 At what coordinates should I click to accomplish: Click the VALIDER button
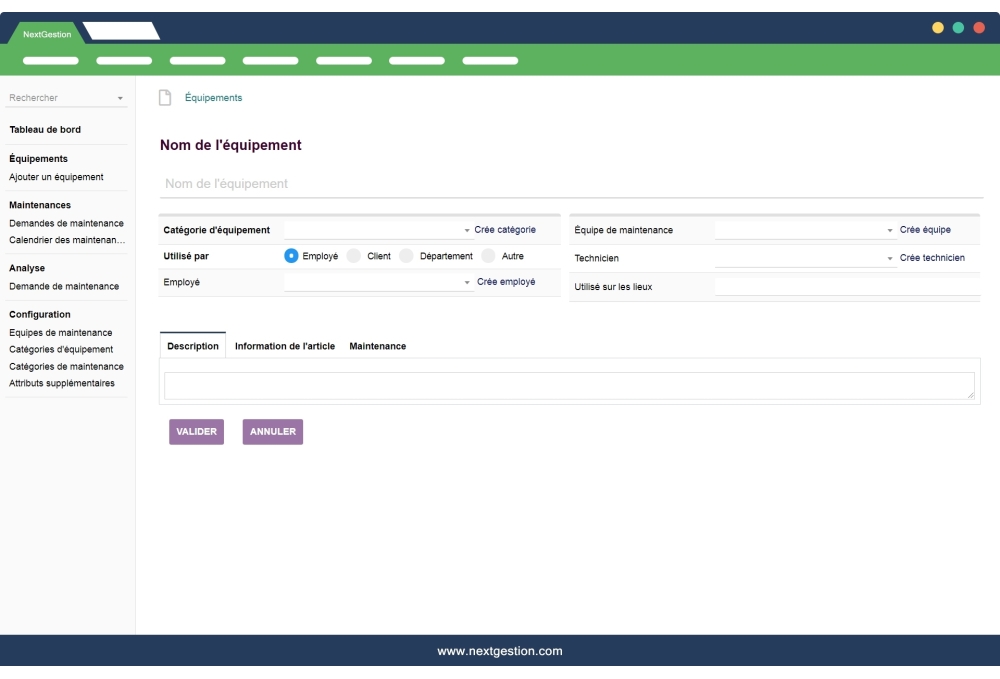coord(196,431)
